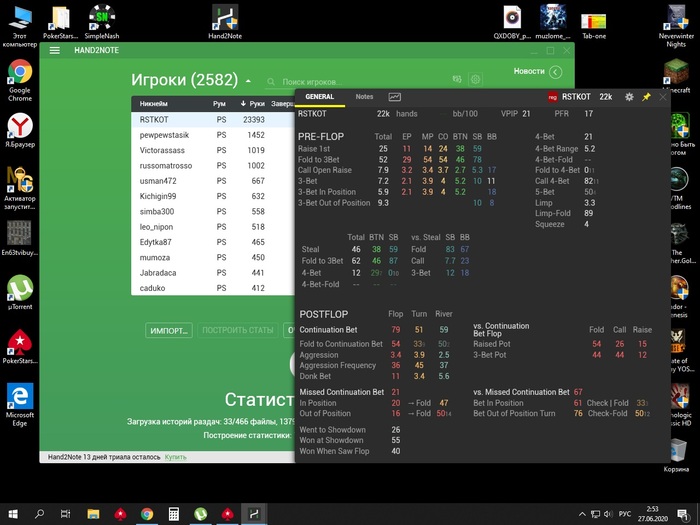Select player simba300 row

click(x=213, y=212)
